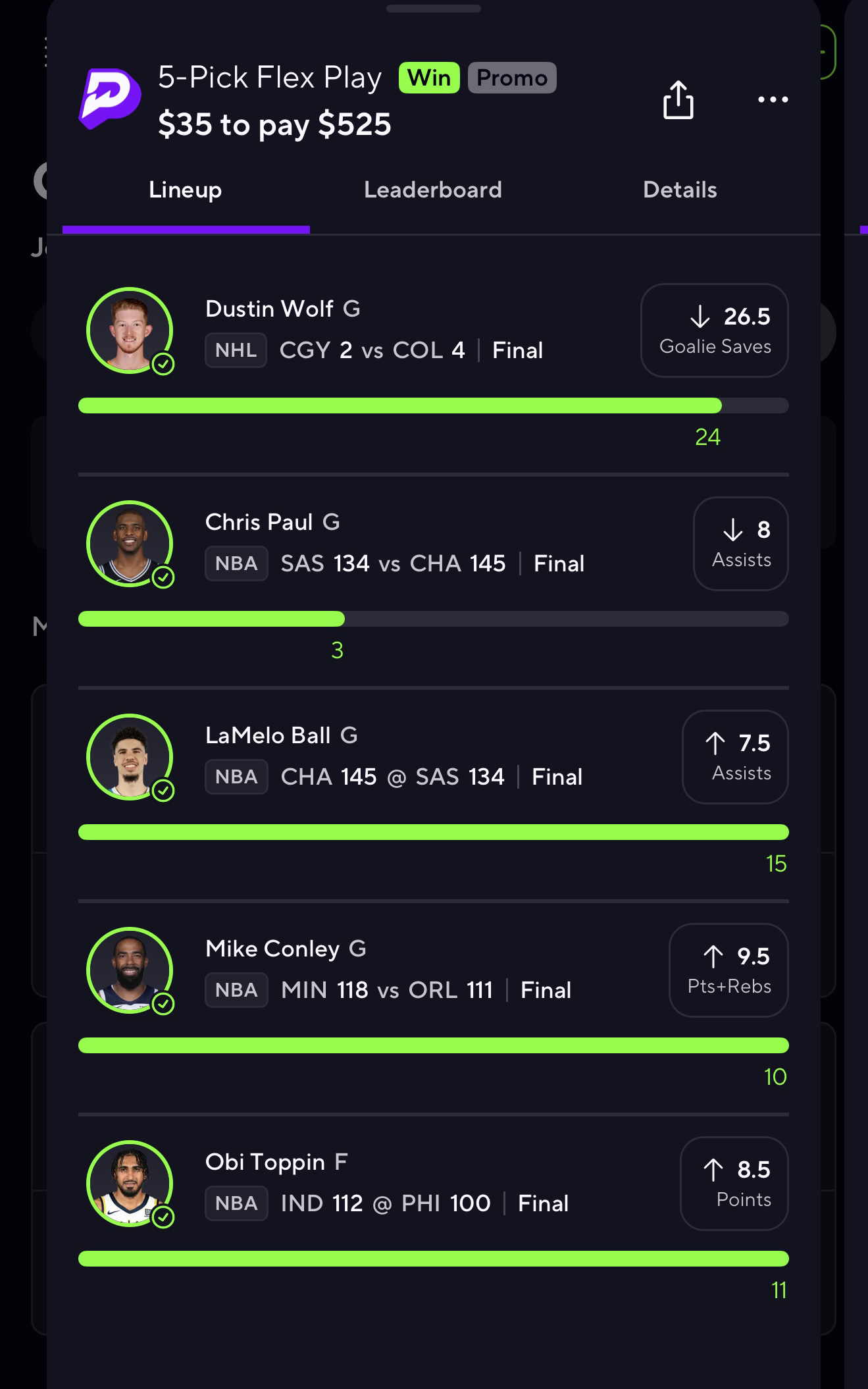
Task: Tap Chris Paul's player photo
Action: click(x=130, y=544)
